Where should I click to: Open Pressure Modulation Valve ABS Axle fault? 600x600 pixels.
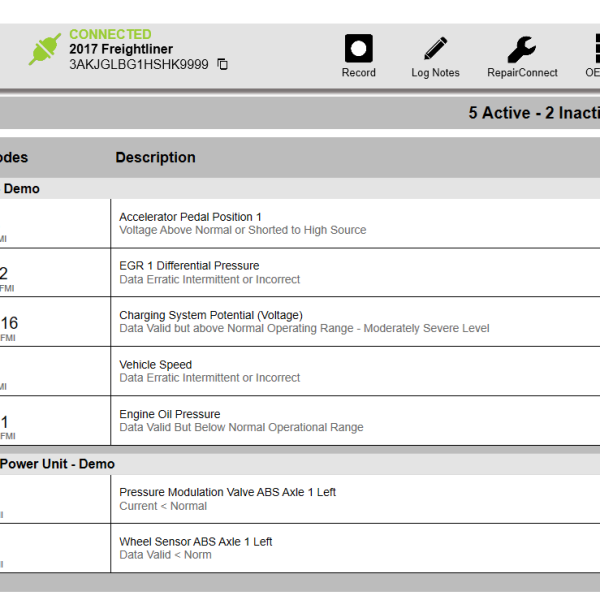coord(227,492)
